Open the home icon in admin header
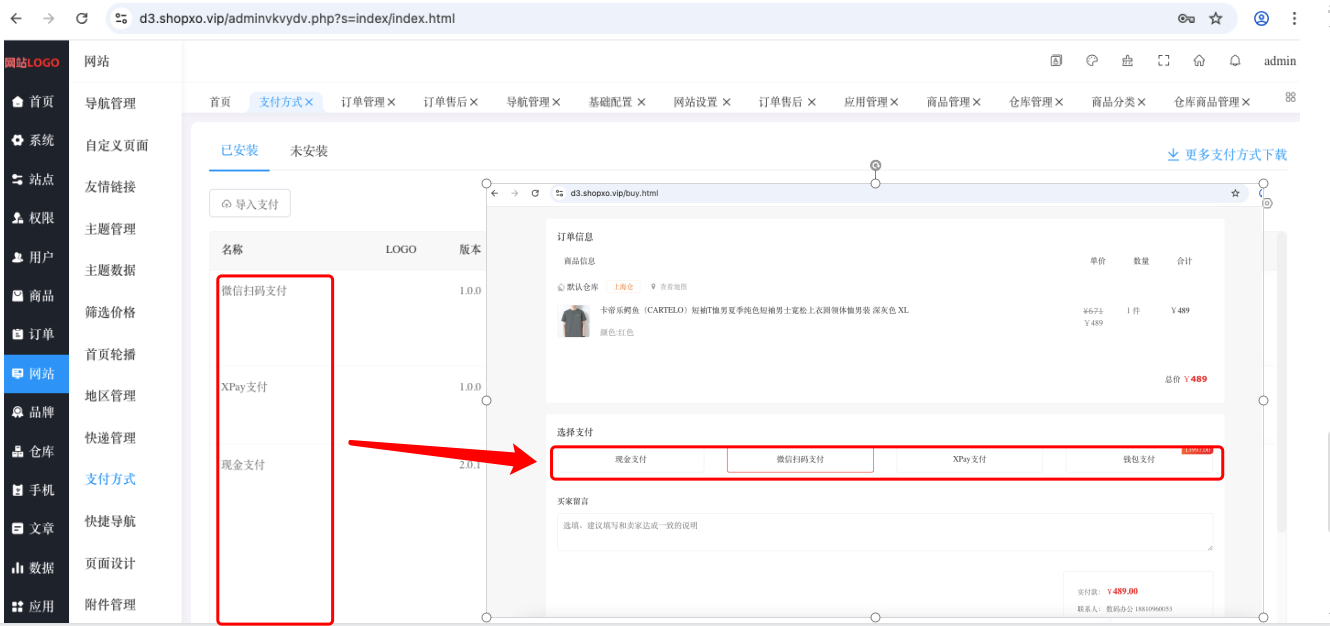This screenshot has width=1330, height=626. (1199, 60)
